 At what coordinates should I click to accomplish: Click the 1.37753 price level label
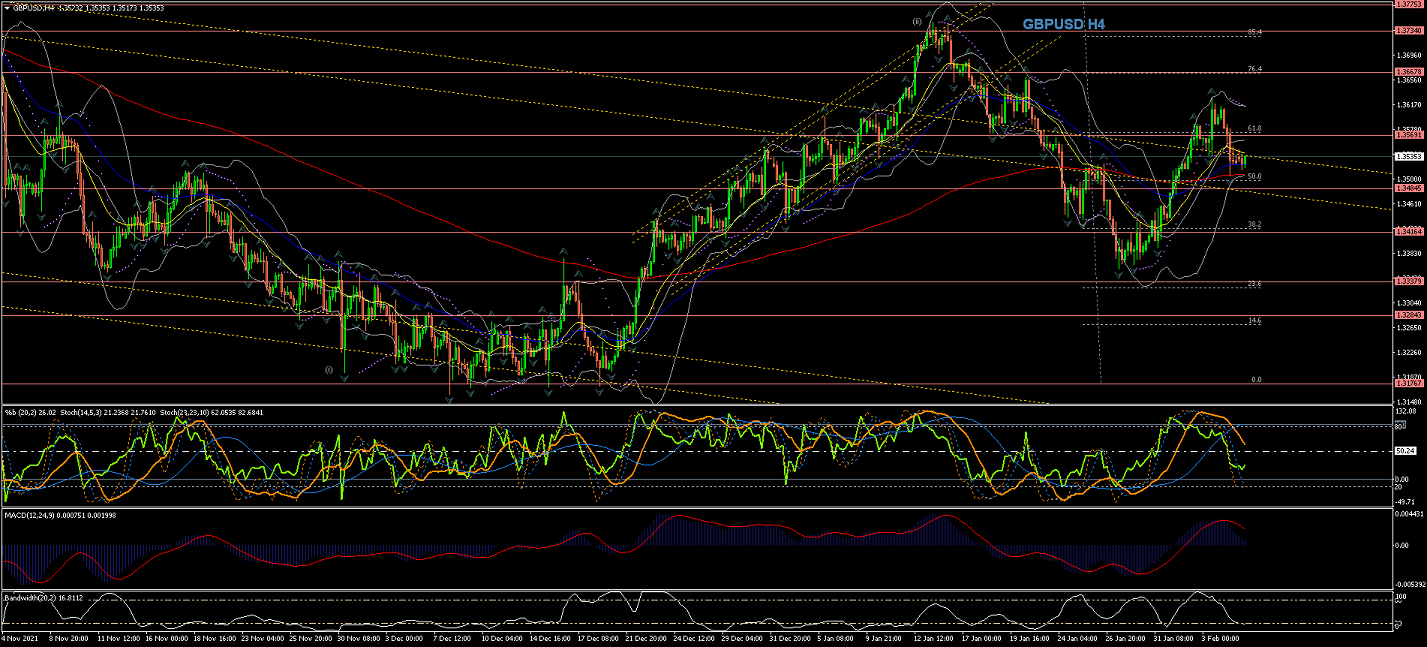pos(1407,3)
